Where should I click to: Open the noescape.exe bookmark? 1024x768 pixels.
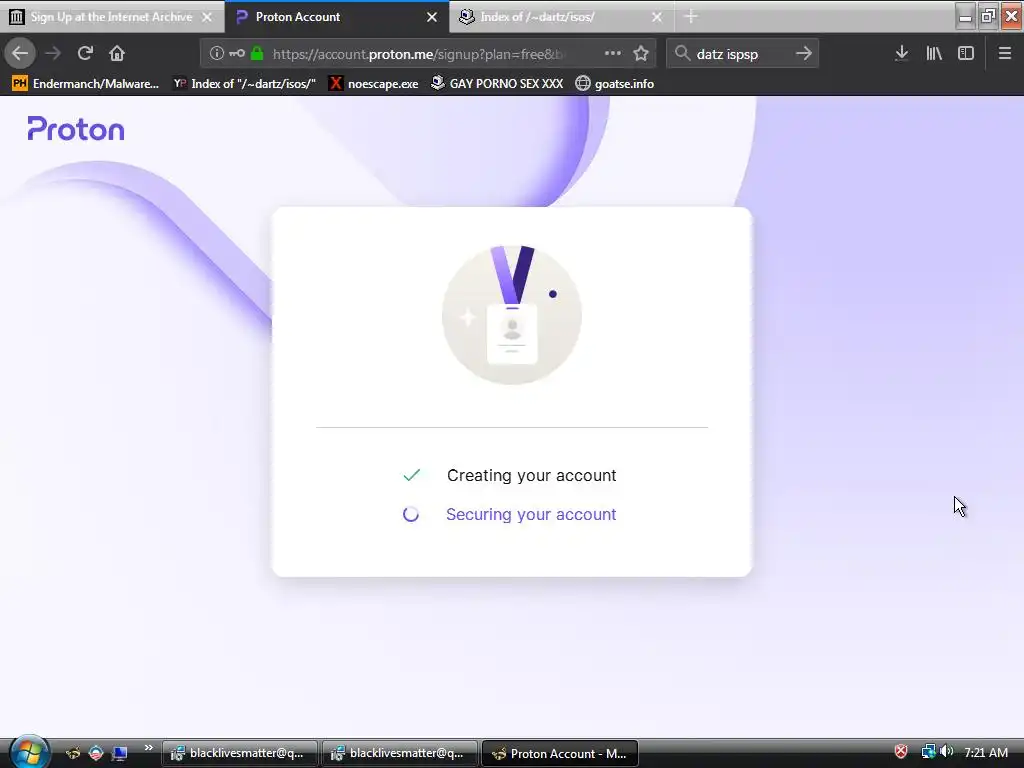(x=374, y=84)
